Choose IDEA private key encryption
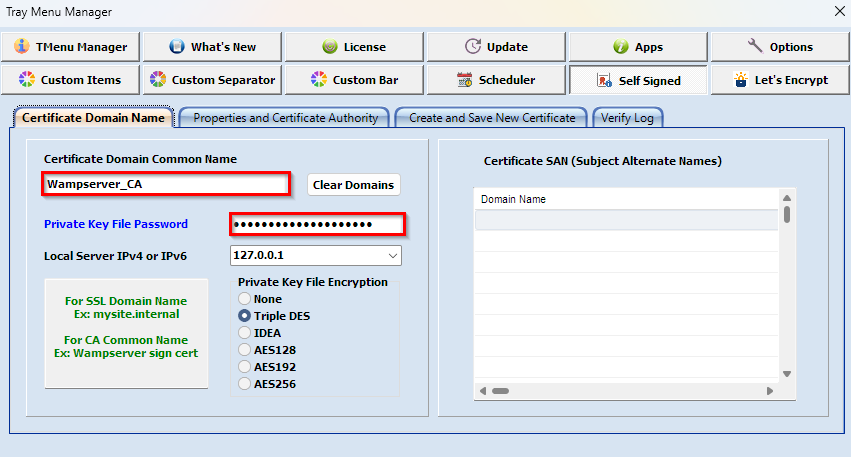The height and width of the screenshot is (457, 851). pos(244,333)
